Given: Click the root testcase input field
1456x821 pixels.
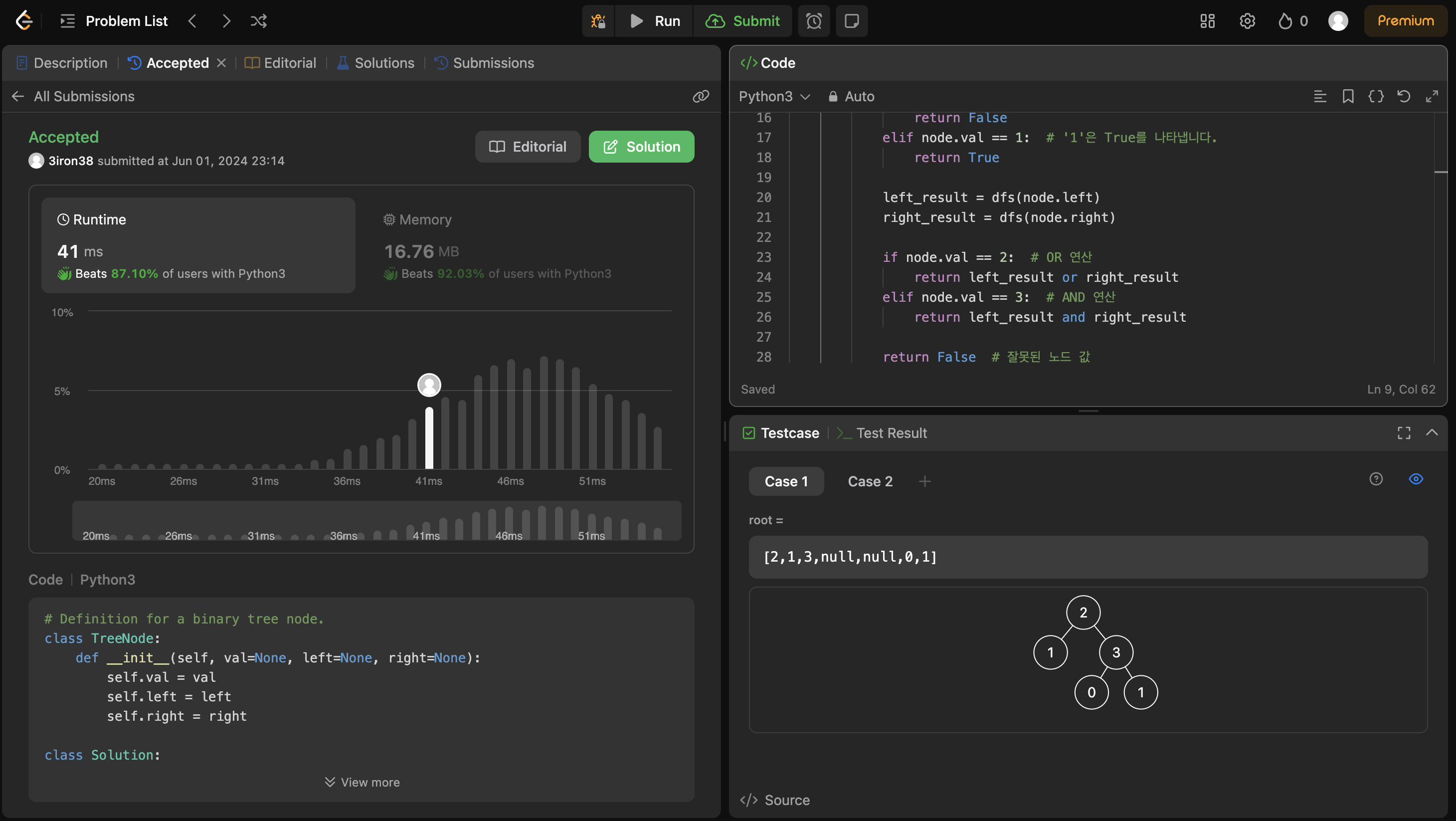Looking at the screenshot, I should pos(1088,557).
